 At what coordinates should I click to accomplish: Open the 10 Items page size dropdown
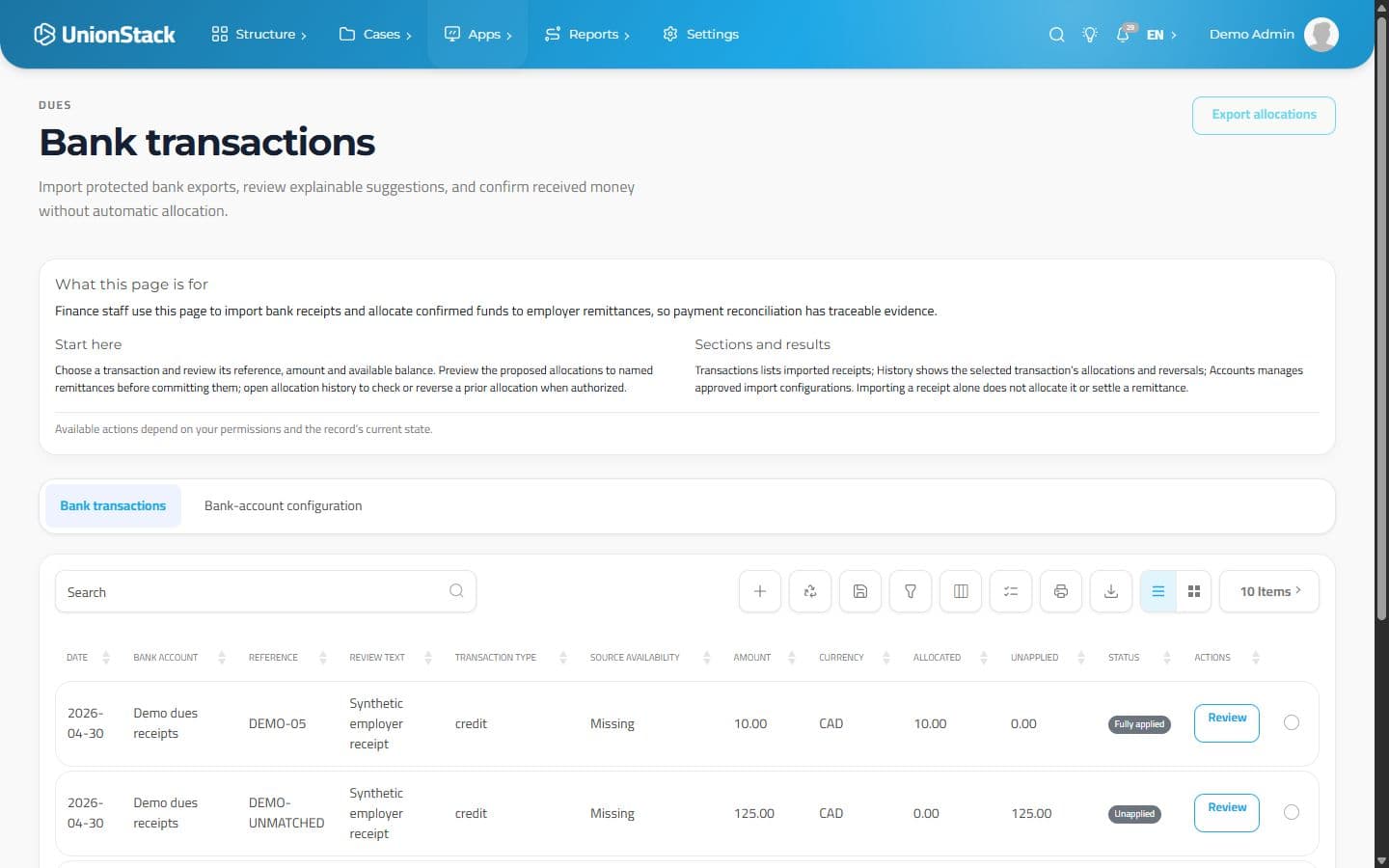1269,591
